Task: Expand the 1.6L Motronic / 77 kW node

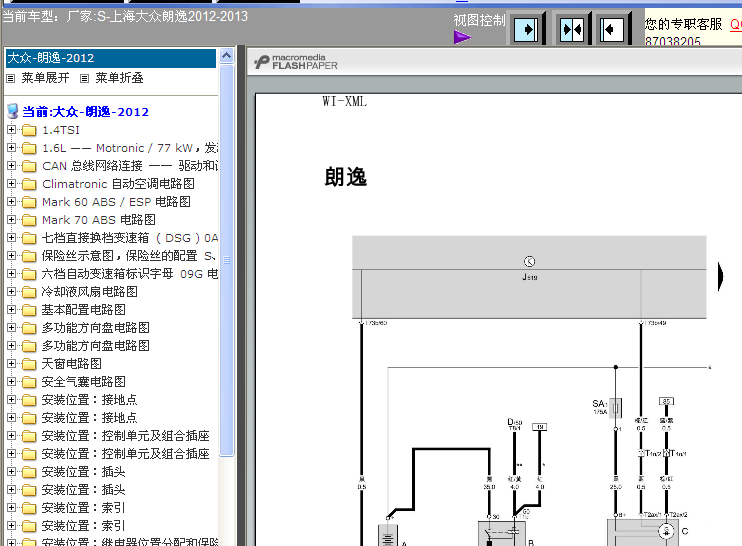Action: point(11,148)
